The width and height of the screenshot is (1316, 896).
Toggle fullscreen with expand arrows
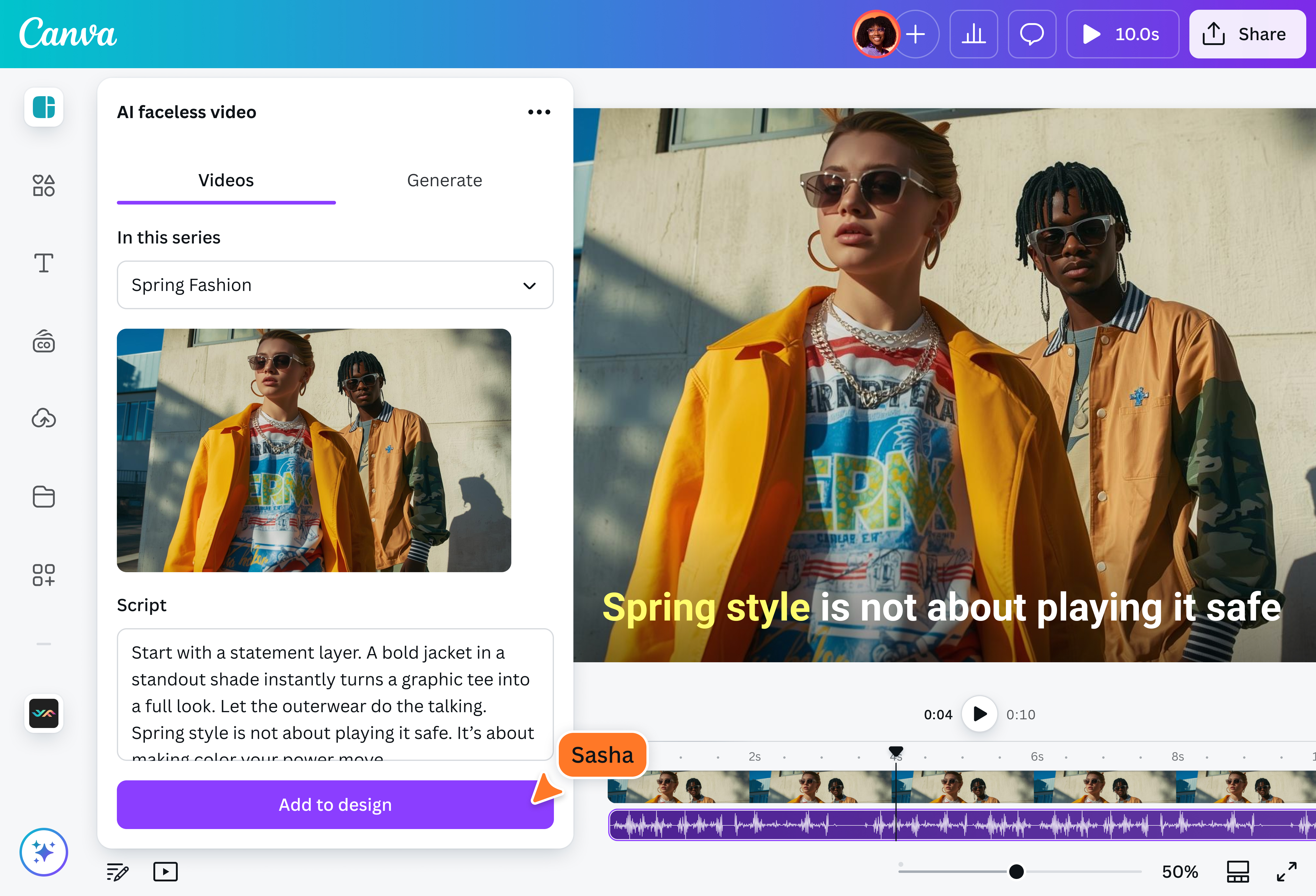1286,872
